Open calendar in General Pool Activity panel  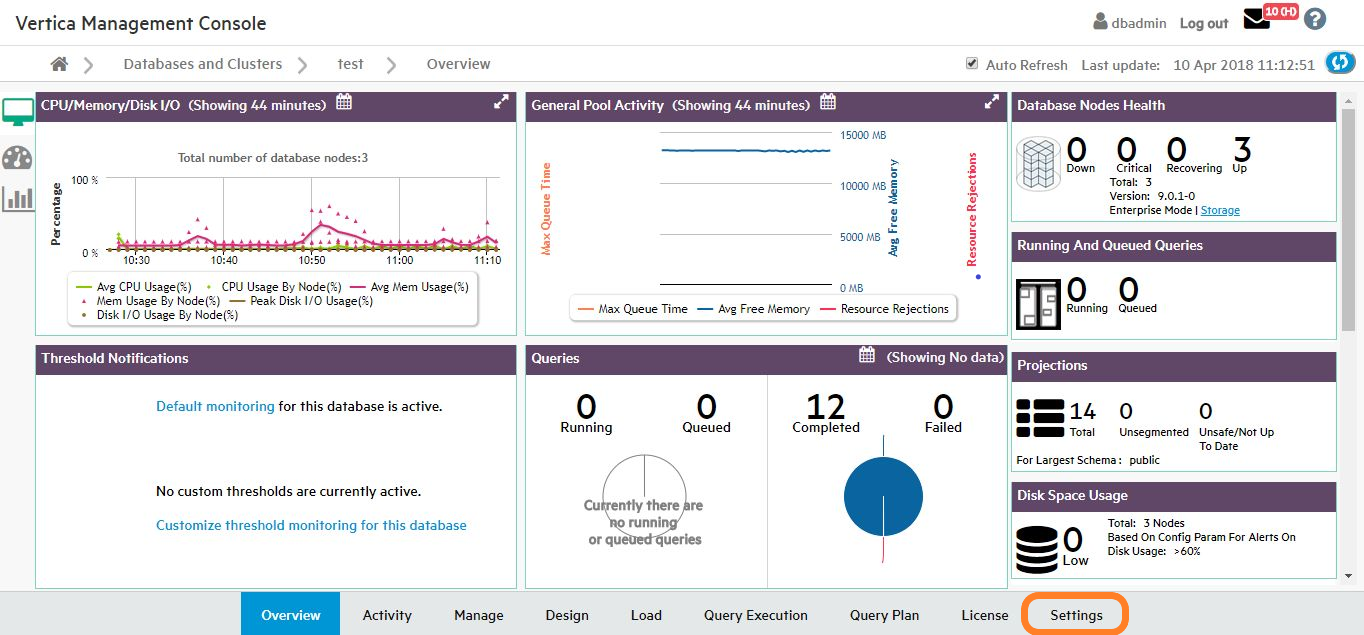[827, 102]
